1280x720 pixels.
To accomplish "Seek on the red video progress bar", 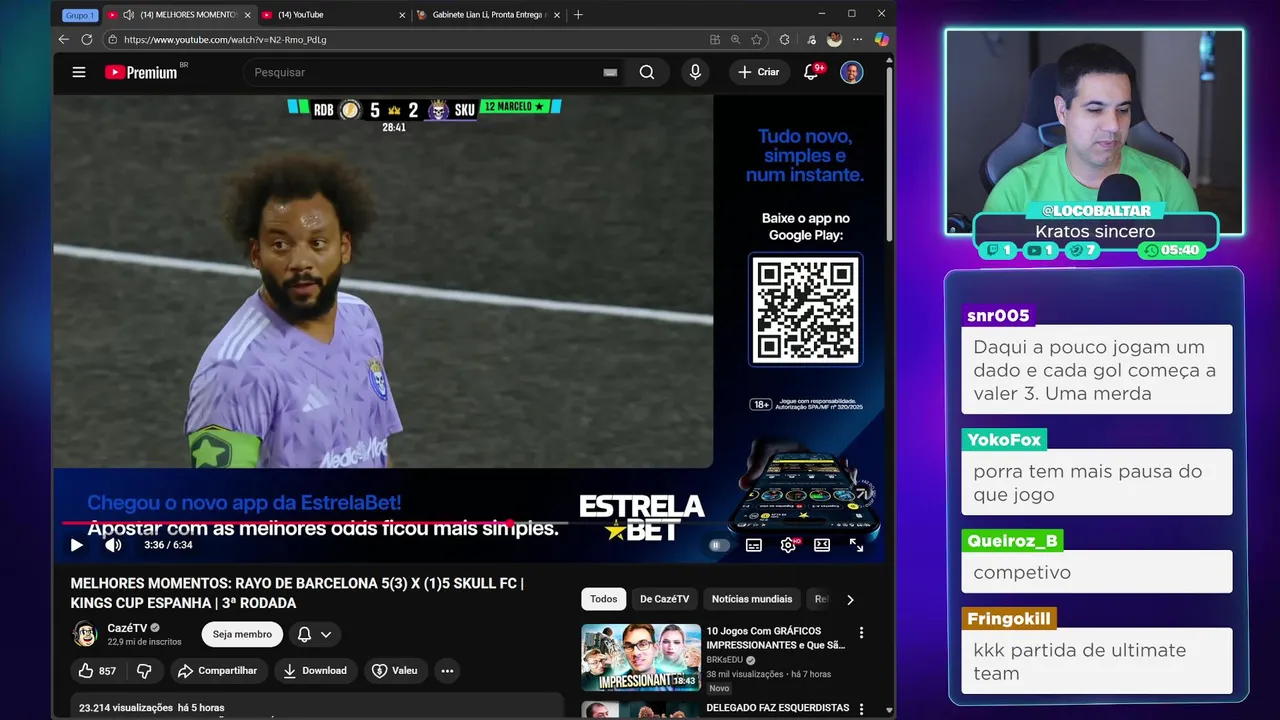I will (315, 522).
